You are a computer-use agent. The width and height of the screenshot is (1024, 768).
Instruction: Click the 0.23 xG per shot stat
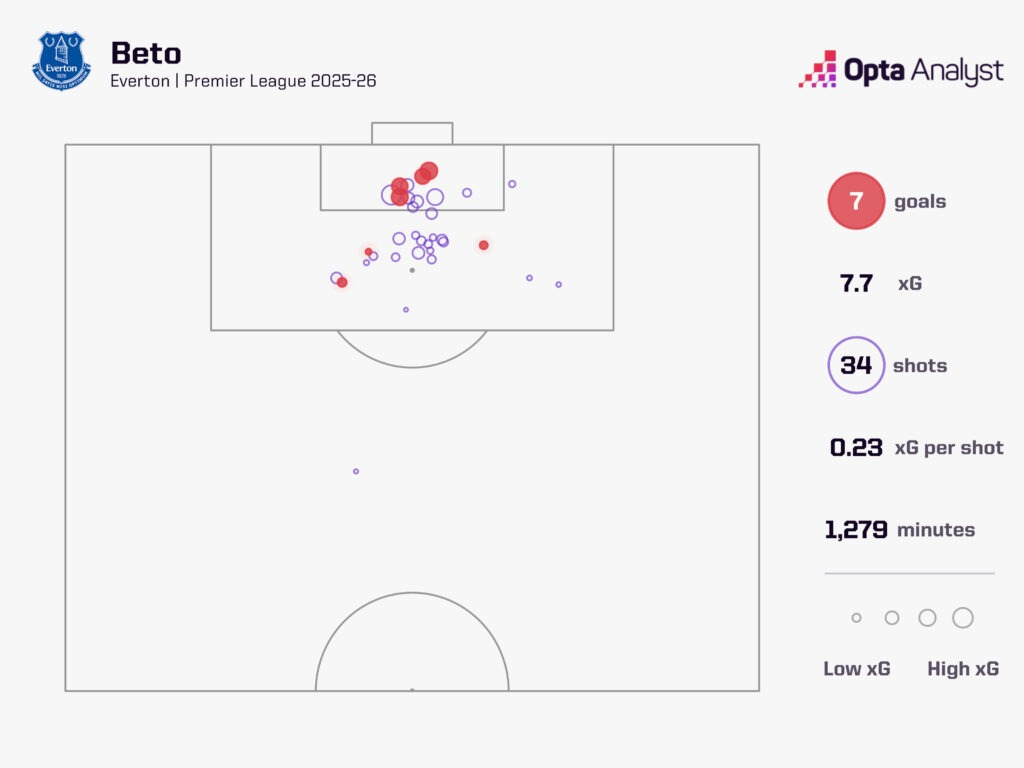856,447
